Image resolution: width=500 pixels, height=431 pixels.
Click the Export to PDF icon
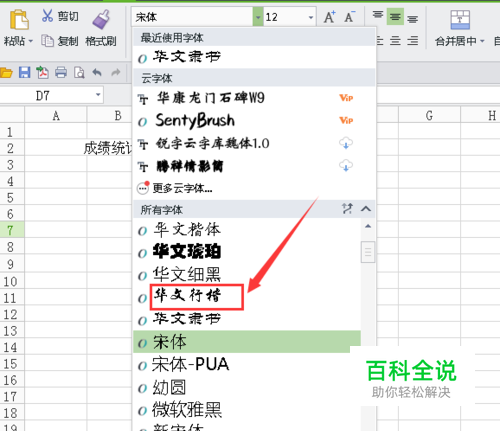pos(42,72)
